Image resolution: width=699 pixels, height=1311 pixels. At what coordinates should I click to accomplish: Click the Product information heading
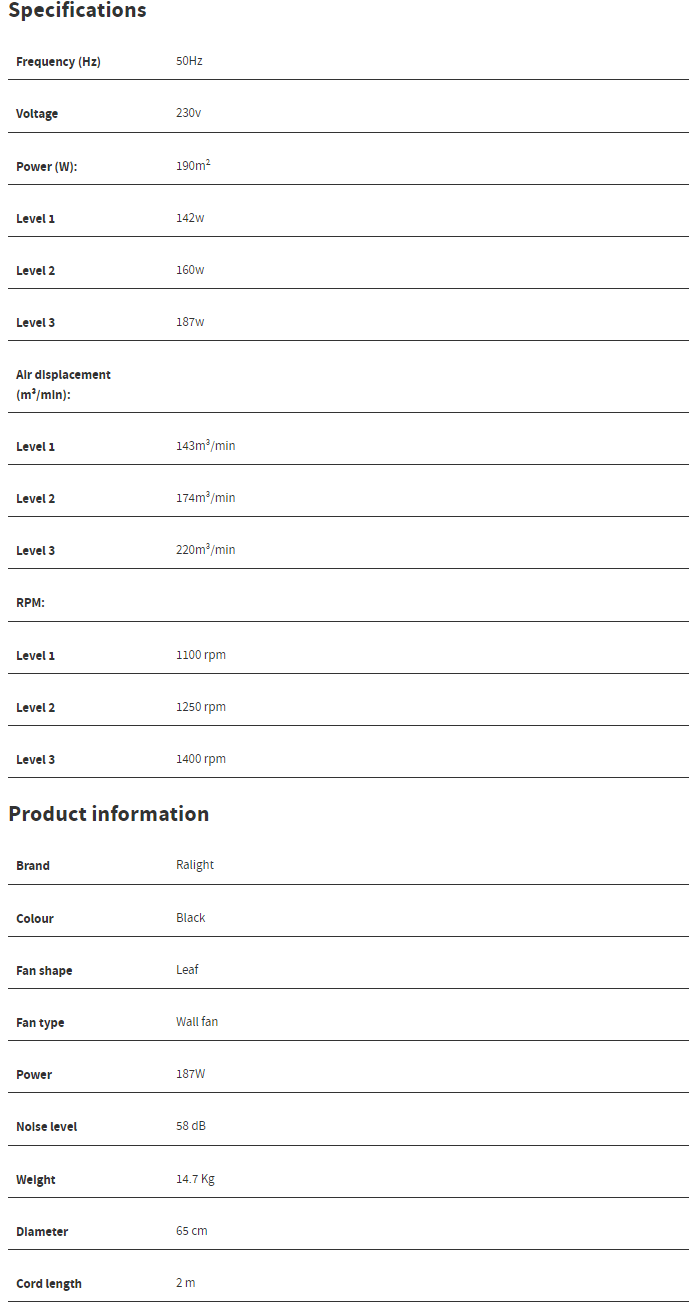(x=108, y=814)
